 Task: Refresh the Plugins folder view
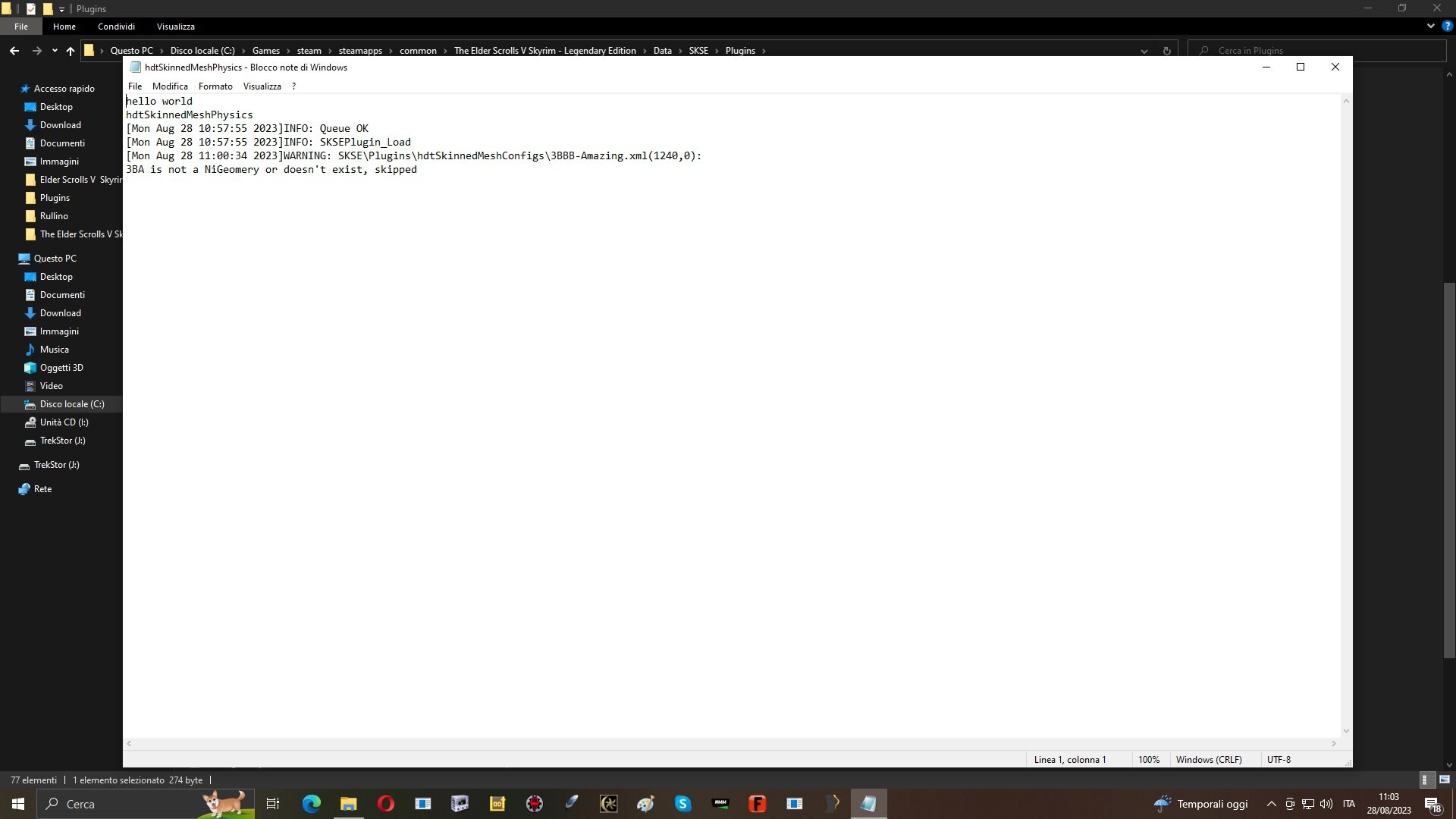(1166, 51)
